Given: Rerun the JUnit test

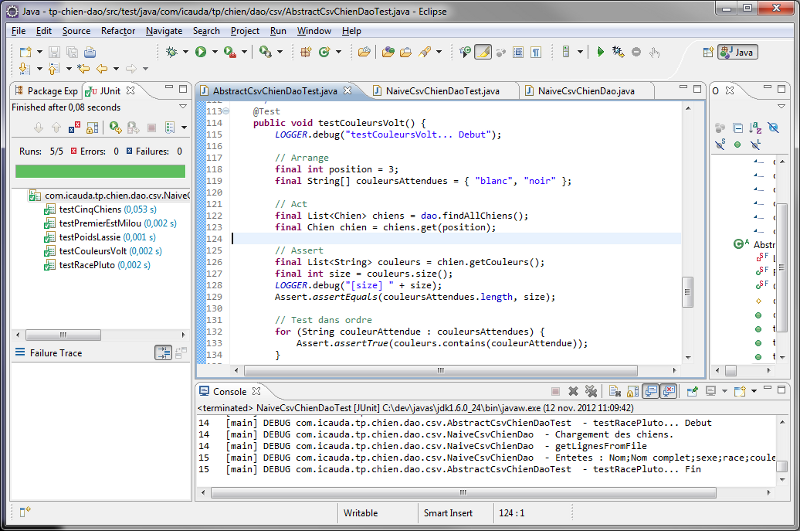Looking at the screenshot, I should coord(116,127).
